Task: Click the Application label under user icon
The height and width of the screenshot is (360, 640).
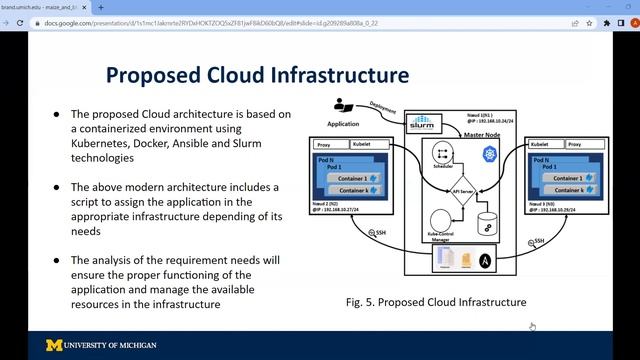Action: [343, 124]
